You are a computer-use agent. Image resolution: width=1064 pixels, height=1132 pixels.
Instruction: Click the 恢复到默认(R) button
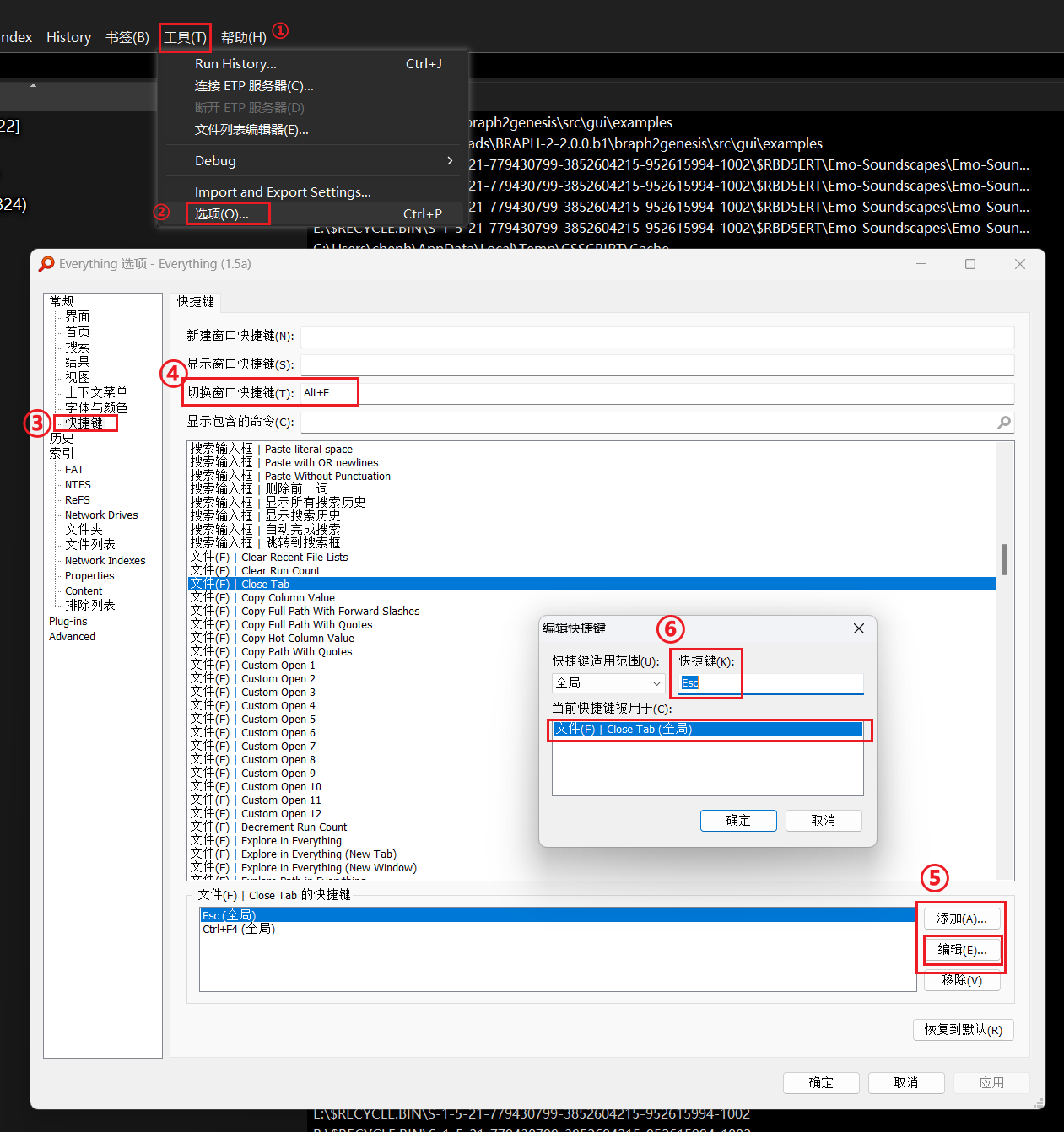point(964,1030)
